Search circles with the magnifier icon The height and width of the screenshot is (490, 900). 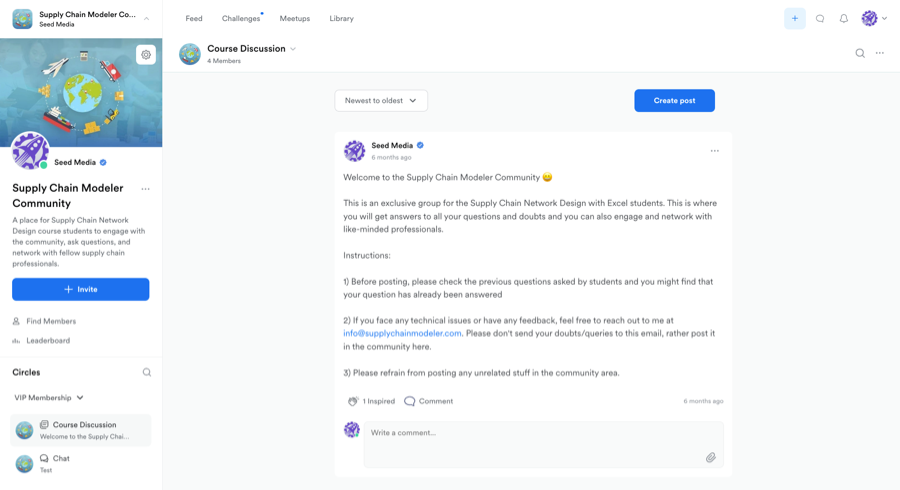147,372
